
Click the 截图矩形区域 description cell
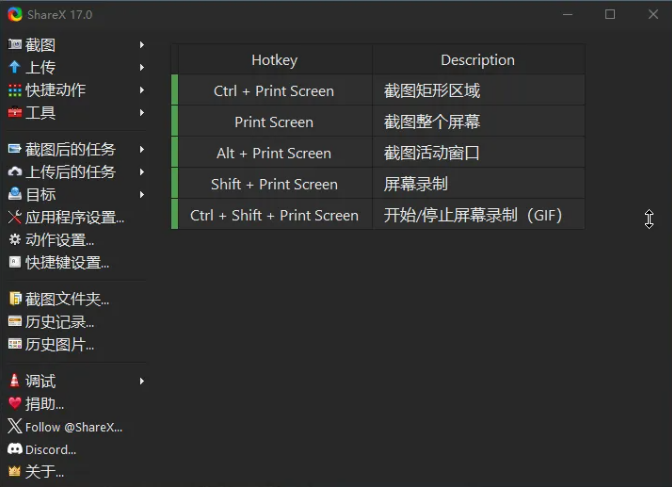tap(478, 91)
